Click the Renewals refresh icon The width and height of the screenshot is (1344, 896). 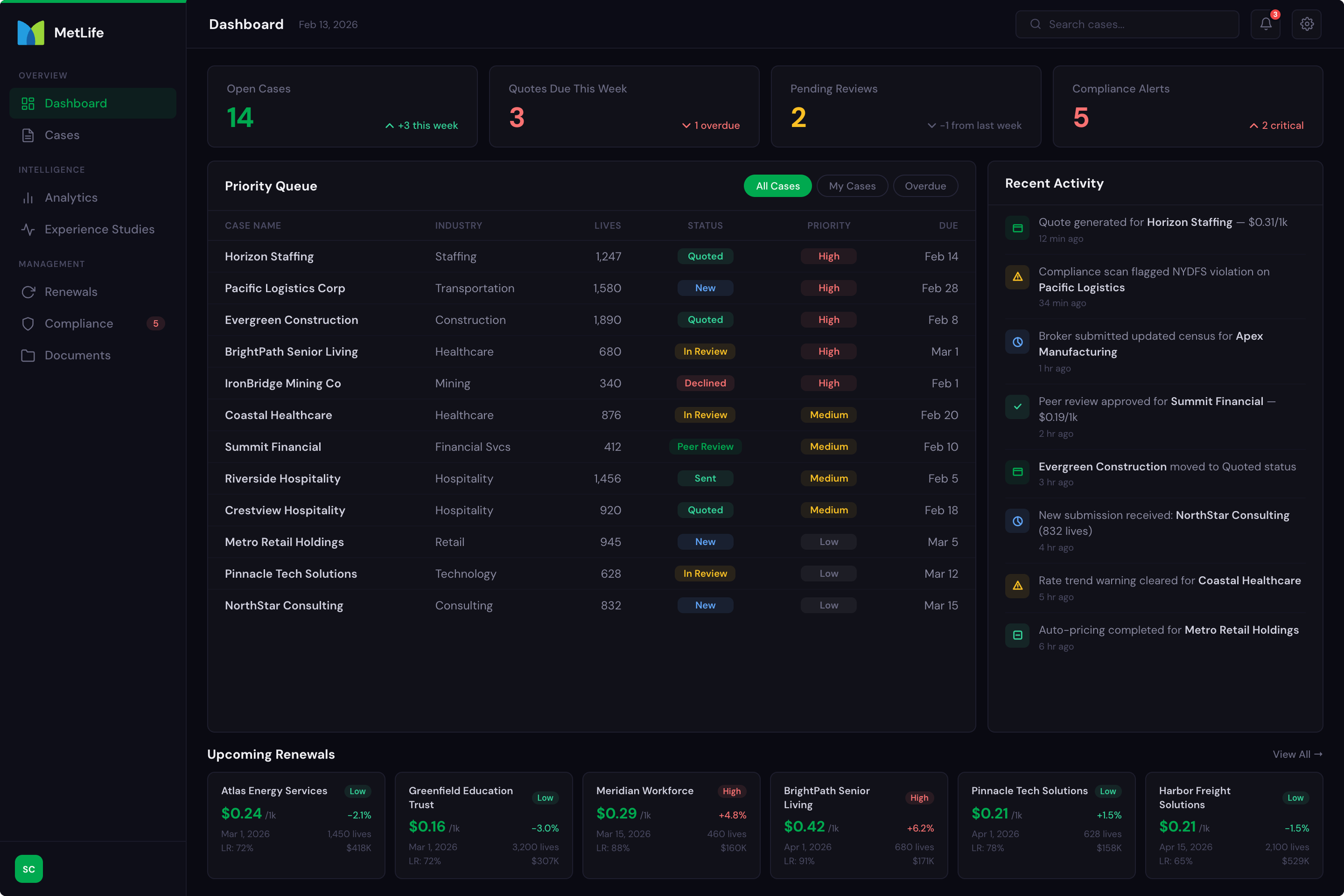pos(28,292)
